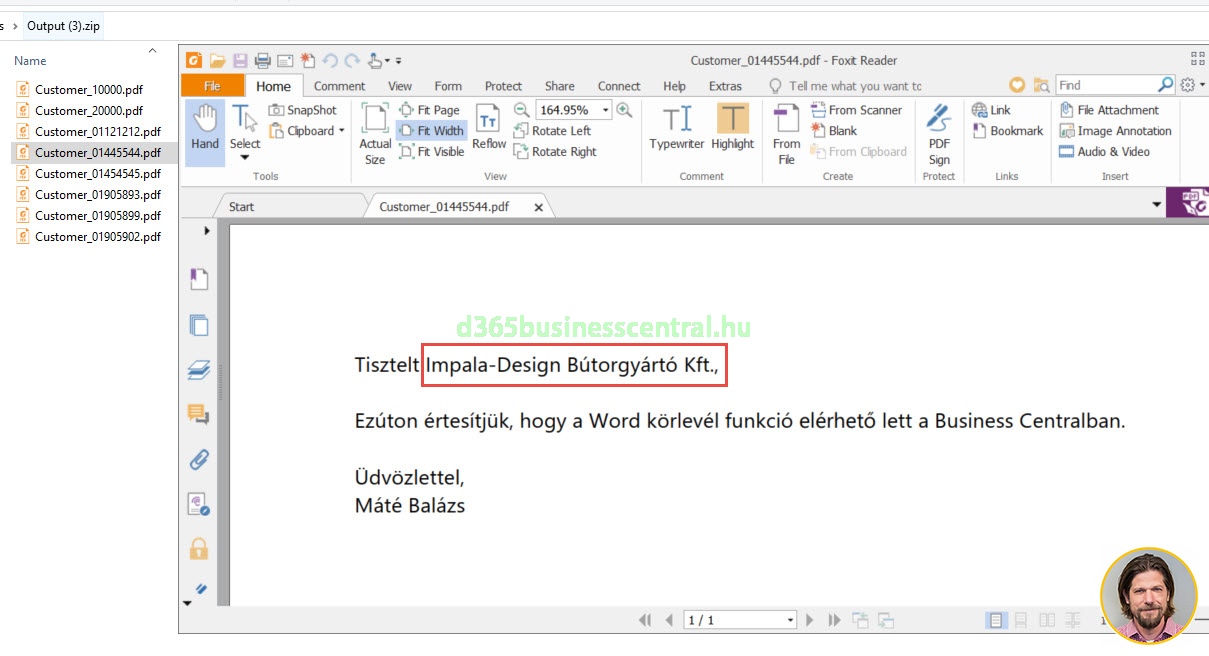
Task: Toggle Fit Width view mode
Action: click(x=432, y=131)
